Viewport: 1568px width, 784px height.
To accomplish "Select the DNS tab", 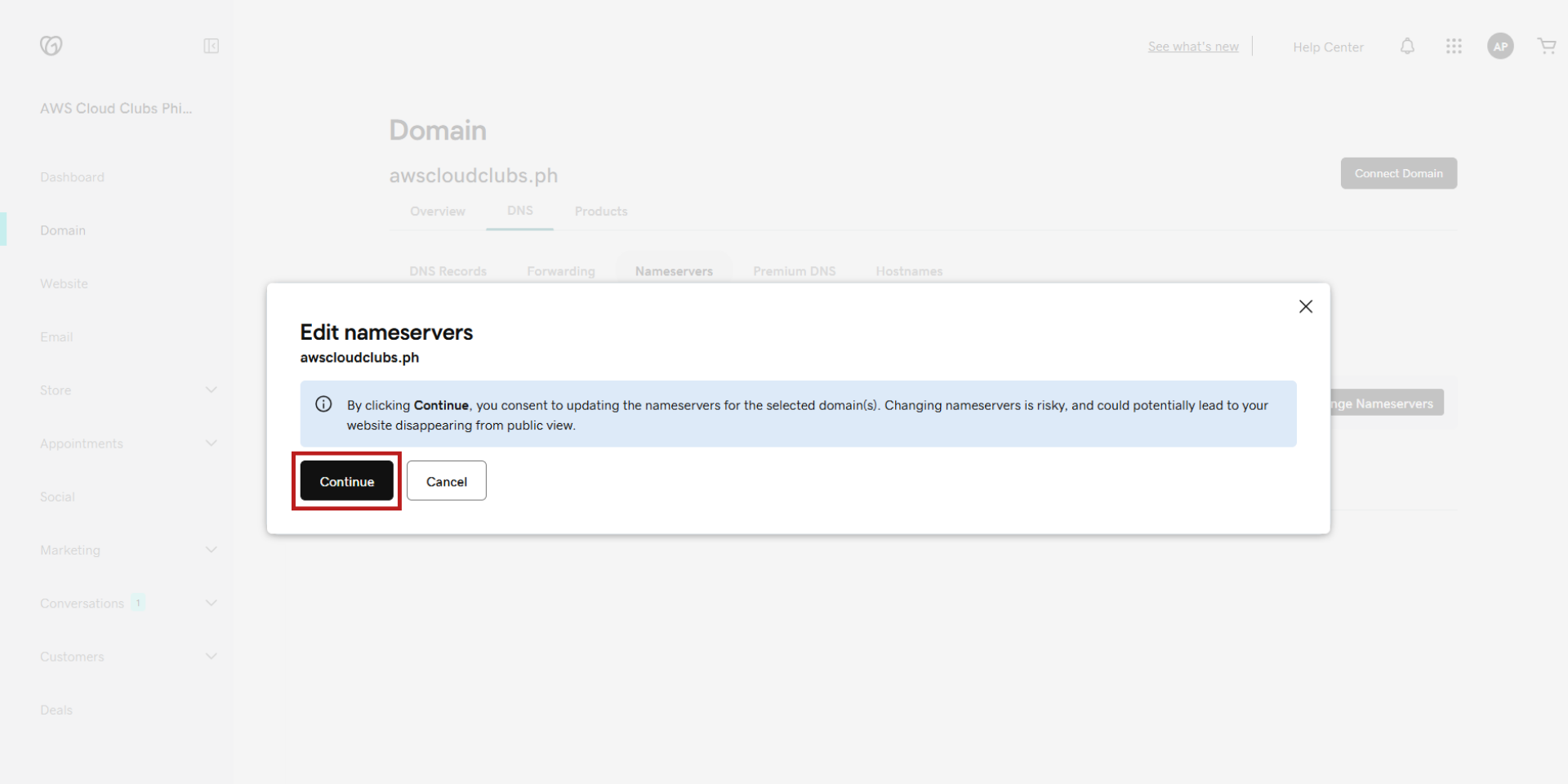I will pos(520,211).
